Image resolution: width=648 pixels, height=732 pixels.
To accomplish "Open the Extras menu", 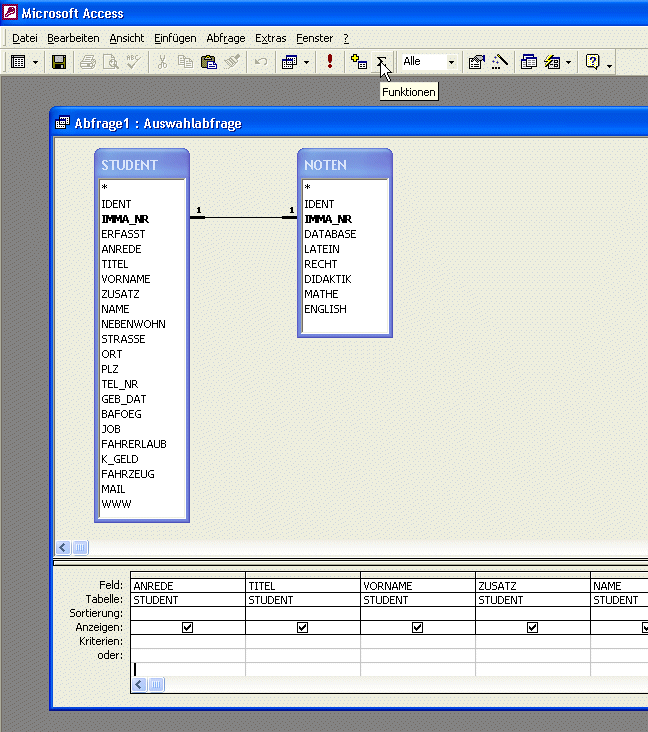I will pos(270,38).
